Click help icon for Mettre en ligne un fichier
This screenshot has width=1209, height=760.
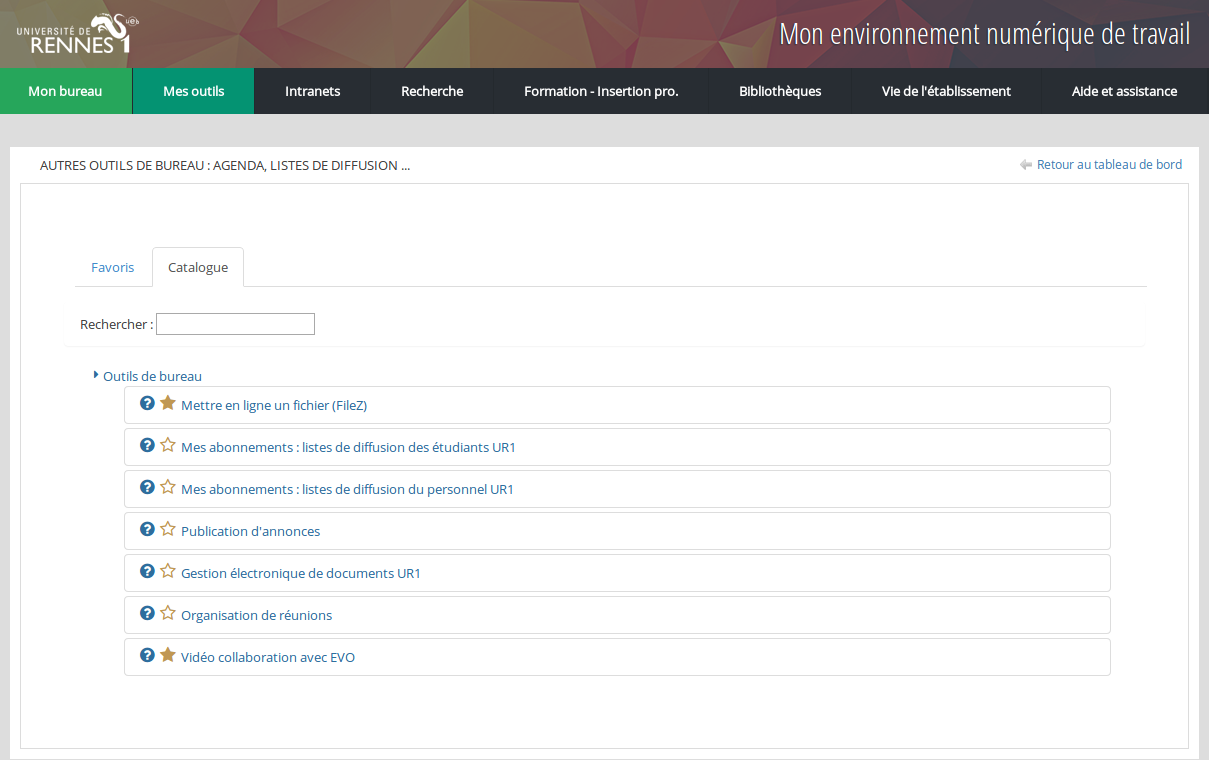click(x=147, y=403)
